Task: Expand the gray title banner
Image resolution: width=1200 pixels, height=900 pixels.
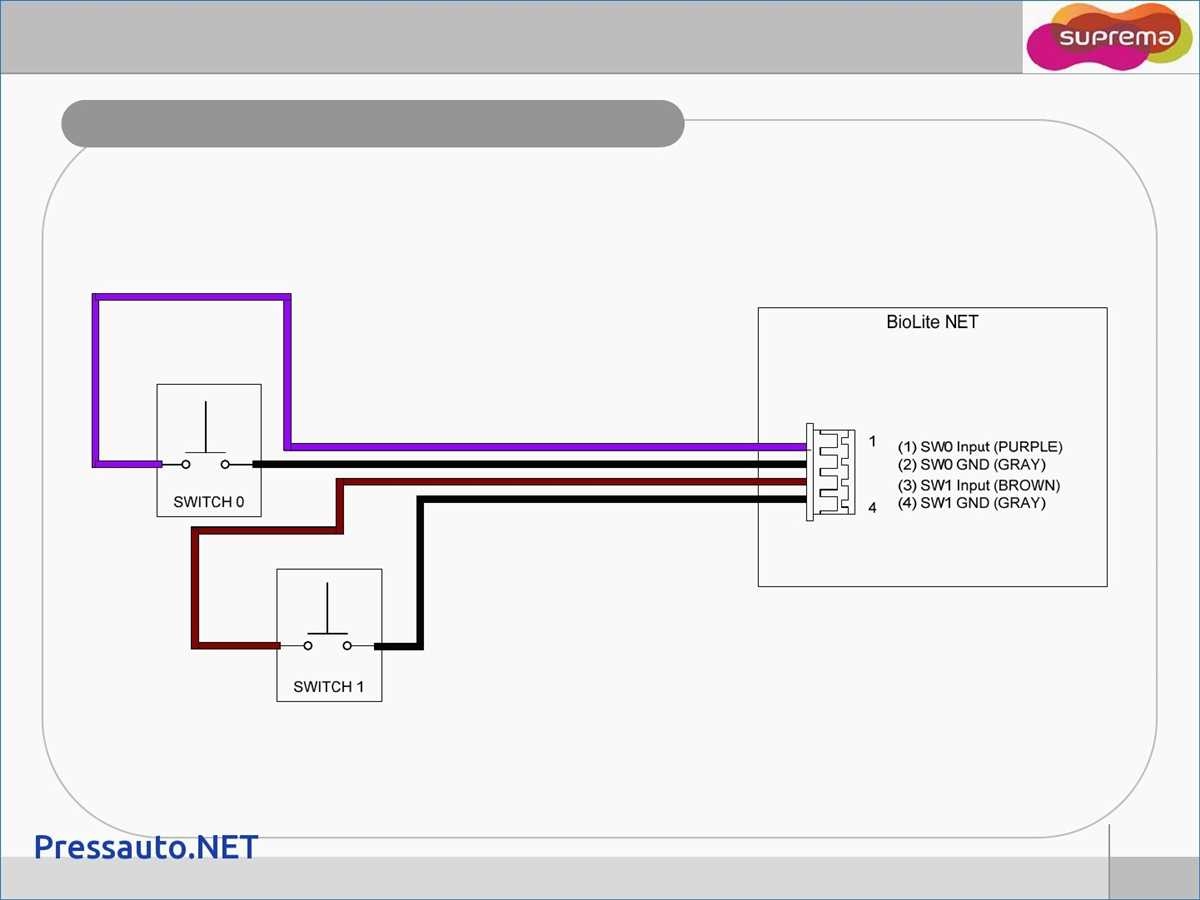Action: (x=372, y=122)
